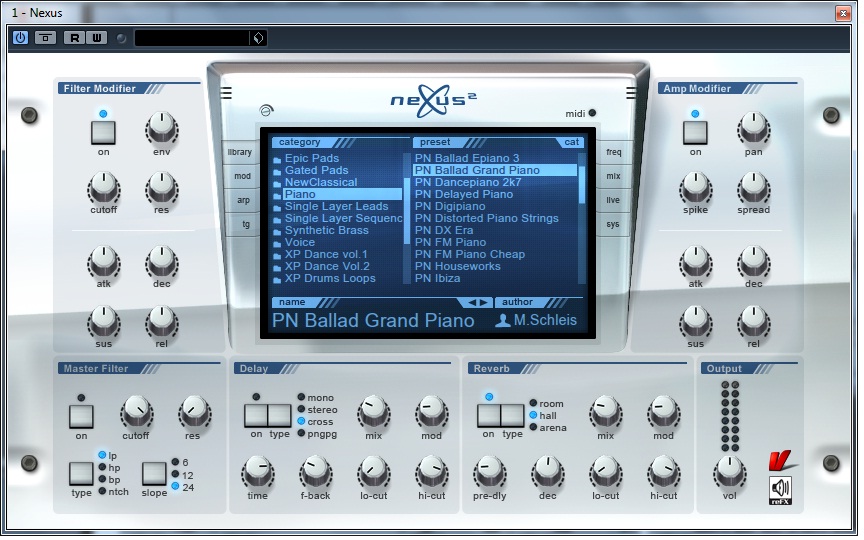Select PN Distorted Piano Strings preset
The height and width of the screenshot is (540, 864).
pyautogui.click(x=487, y=219)
